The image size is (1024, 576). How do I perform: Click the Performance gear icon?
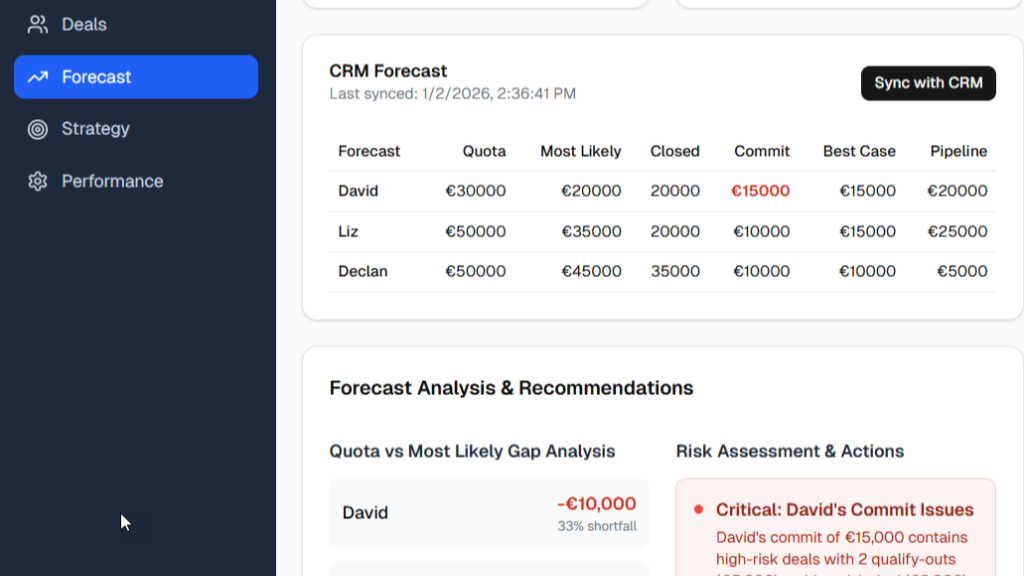37,181
